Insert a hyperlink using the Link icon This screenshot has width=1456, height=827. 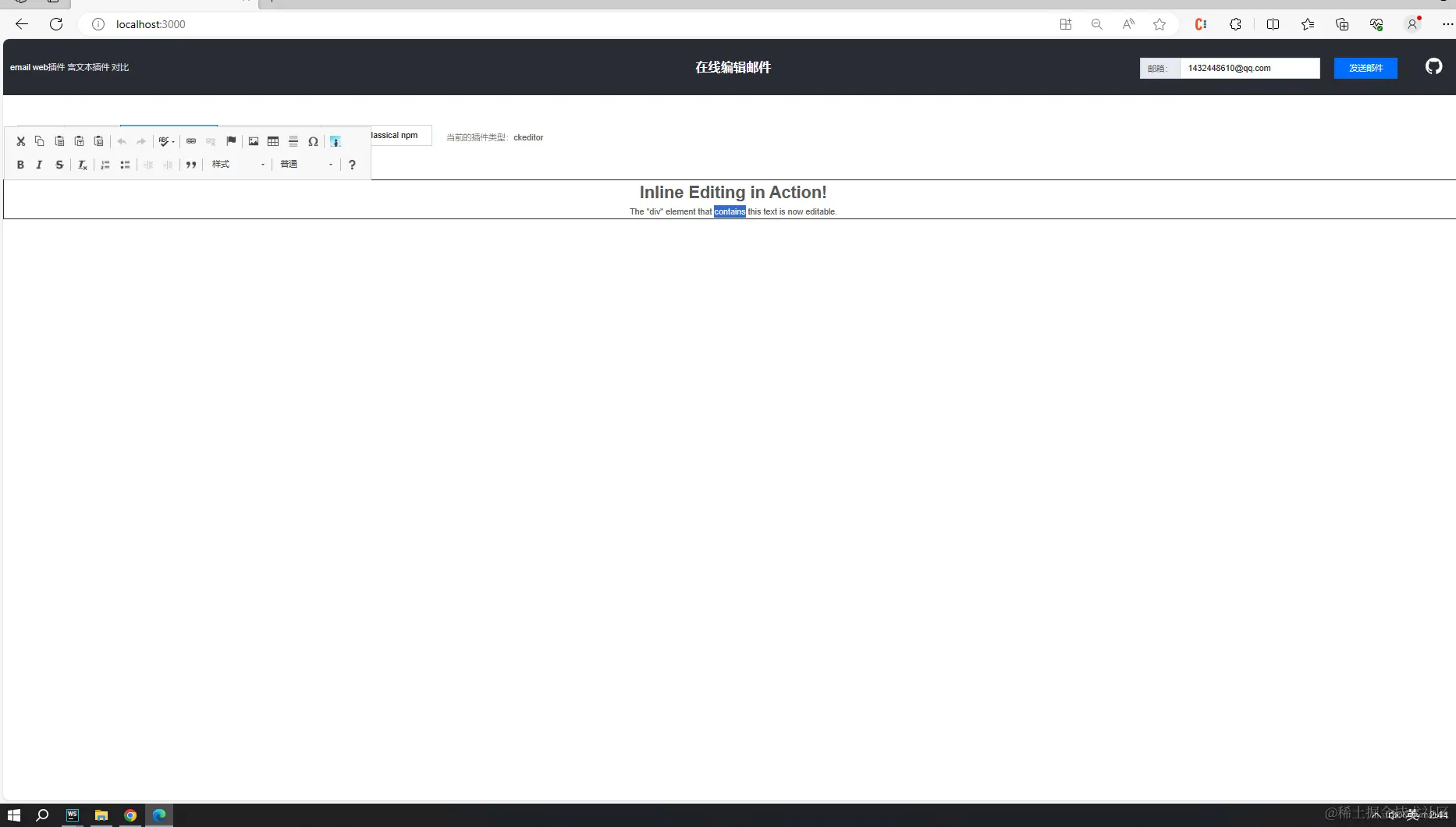[191, 141]
